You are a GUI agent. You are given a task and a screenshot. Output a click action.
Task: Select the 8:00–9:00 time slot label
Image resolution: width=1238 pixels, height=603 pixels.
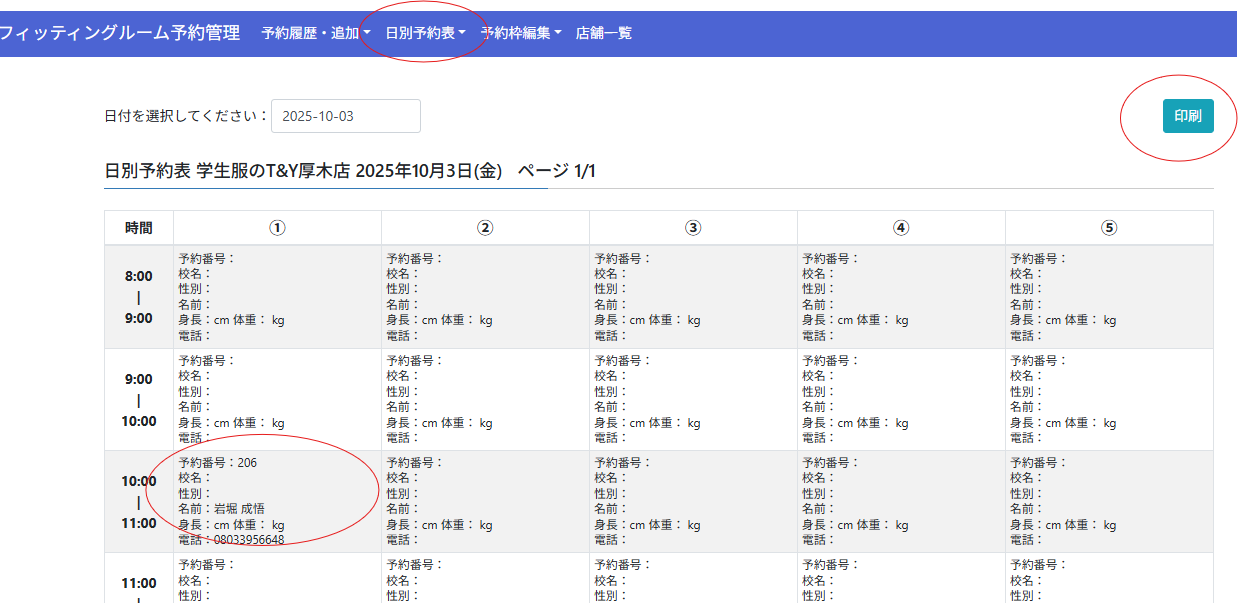point(139,297)
